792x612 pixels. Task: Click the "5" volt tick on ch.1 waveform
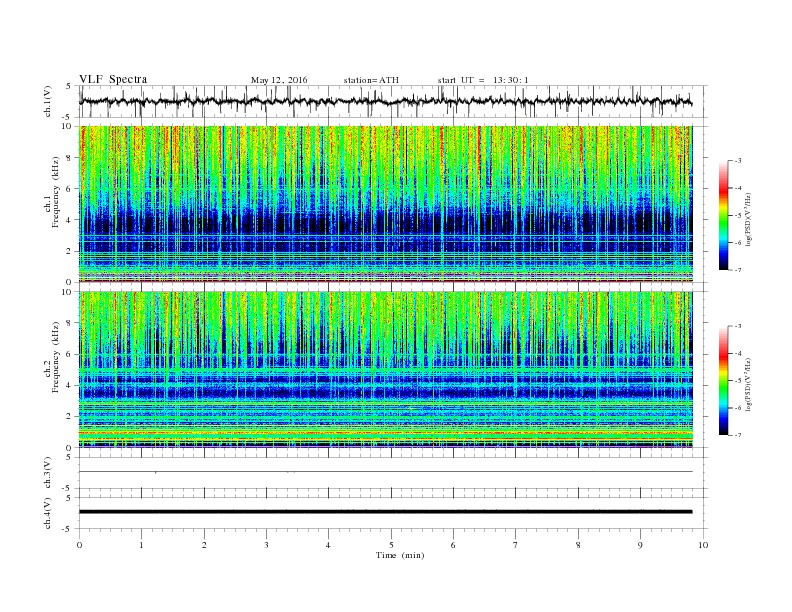coord(69,86)
